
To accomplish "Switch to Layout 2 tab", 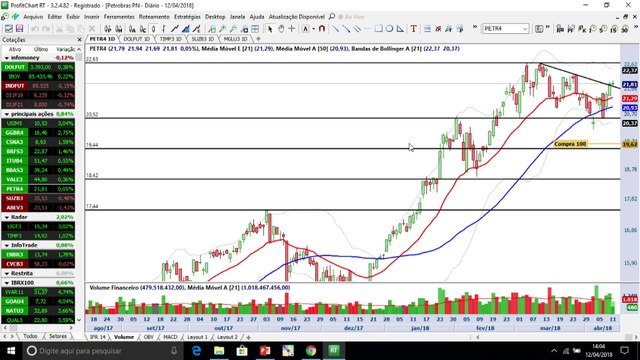I will [x=227, y=337].
